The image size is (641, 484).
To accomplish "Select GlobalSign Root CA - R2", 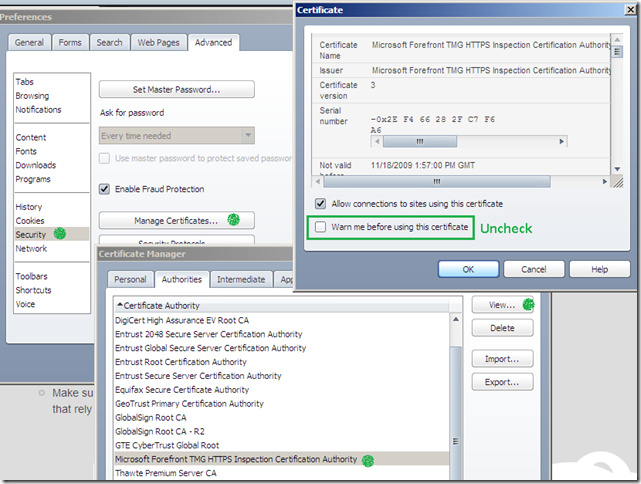I will tap(281, 432).
